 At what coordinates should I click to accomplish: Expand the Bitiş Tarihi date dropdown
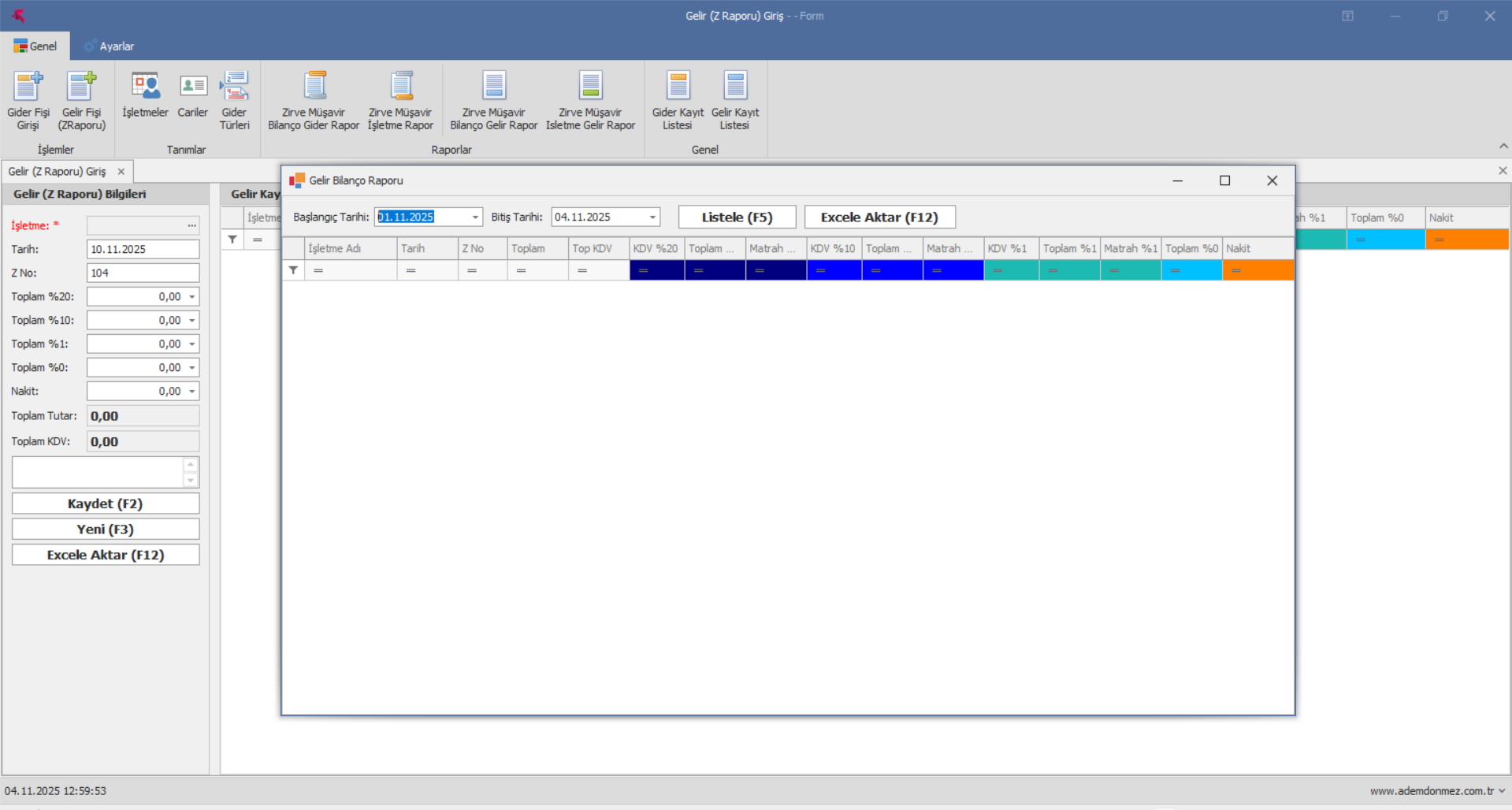coord(652,217)
